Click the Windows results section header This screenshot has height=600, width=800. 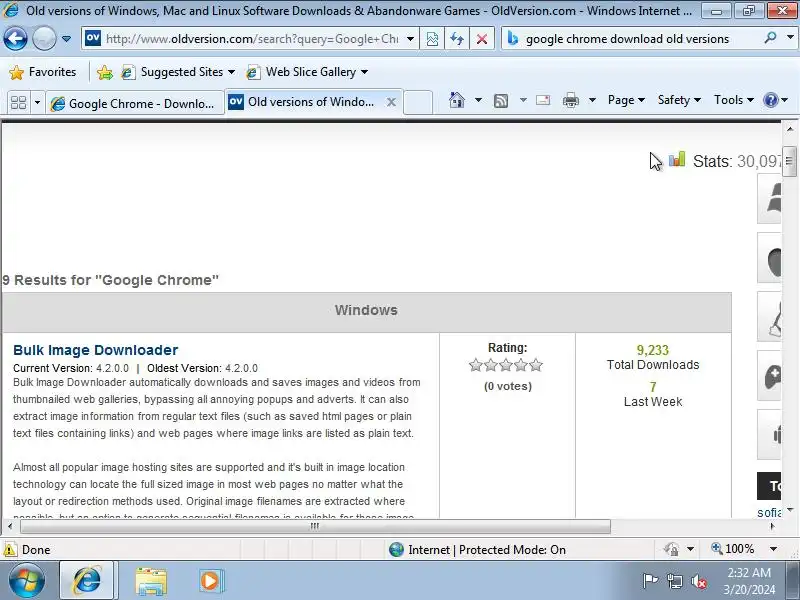click(x=366, y=310)
